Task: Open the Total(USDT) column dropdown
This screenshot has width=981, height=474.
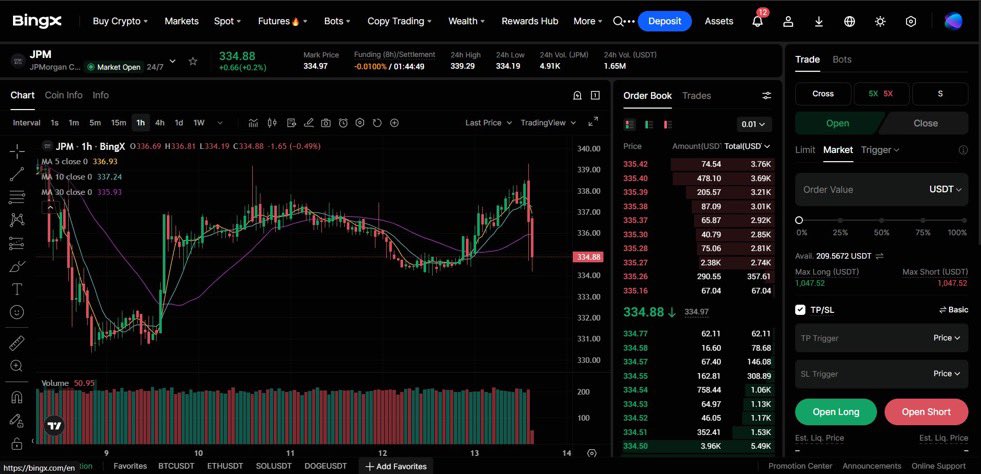Action: pyautogui.click(x=748, y=146)
